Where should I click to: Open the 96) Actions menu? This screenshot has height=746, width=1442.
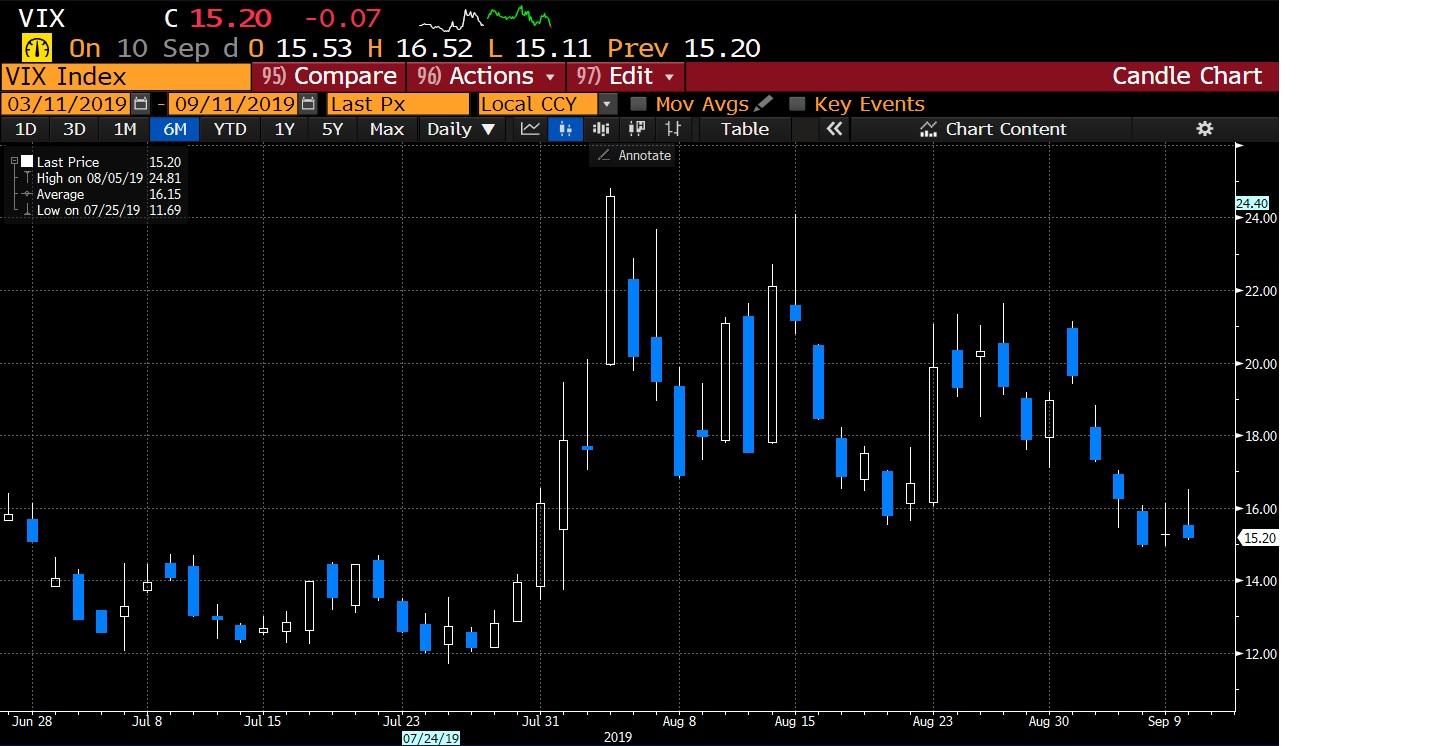486,76
